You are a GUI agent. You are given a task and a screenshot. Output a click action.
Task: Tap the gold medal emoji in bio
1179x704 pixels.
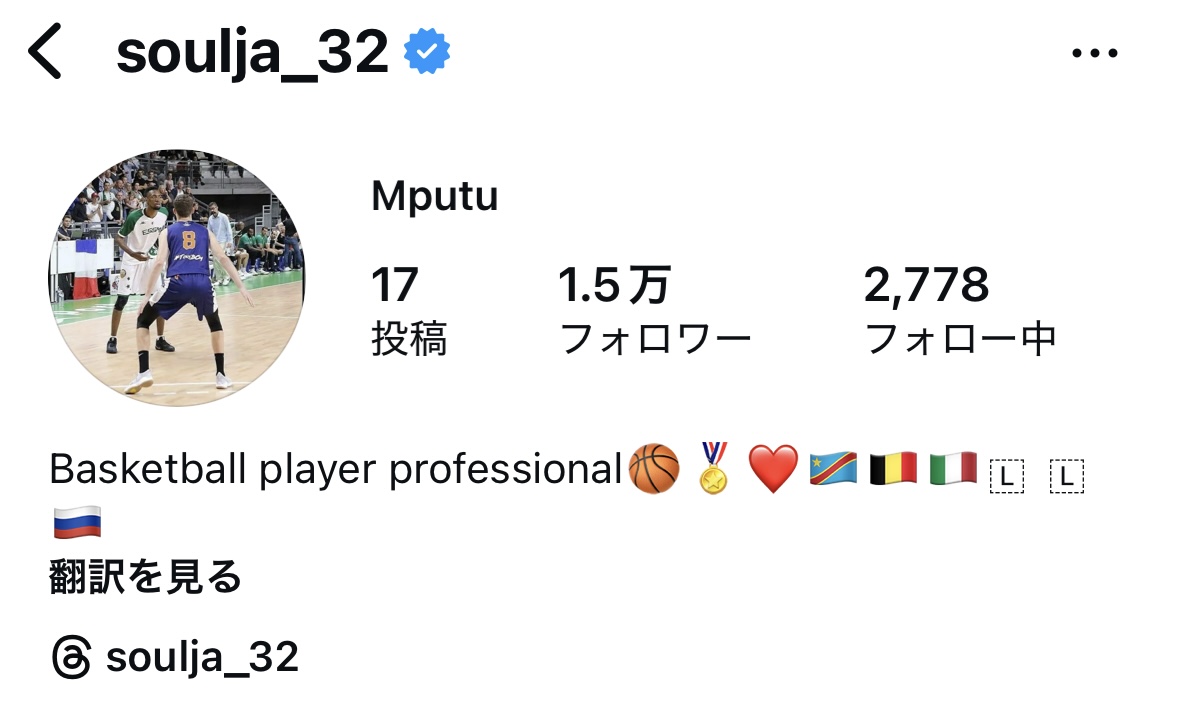click(x=714, y=468)
